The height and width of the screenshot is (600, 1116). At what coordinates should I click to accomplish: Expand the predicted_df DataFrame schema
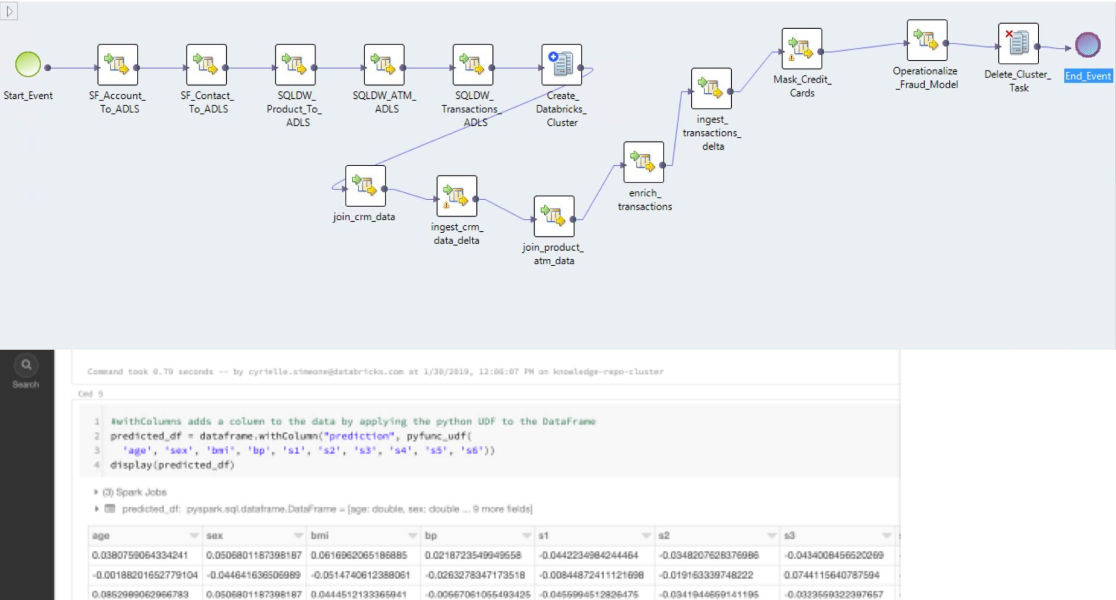pyautogui.click(x=96, y=509)
